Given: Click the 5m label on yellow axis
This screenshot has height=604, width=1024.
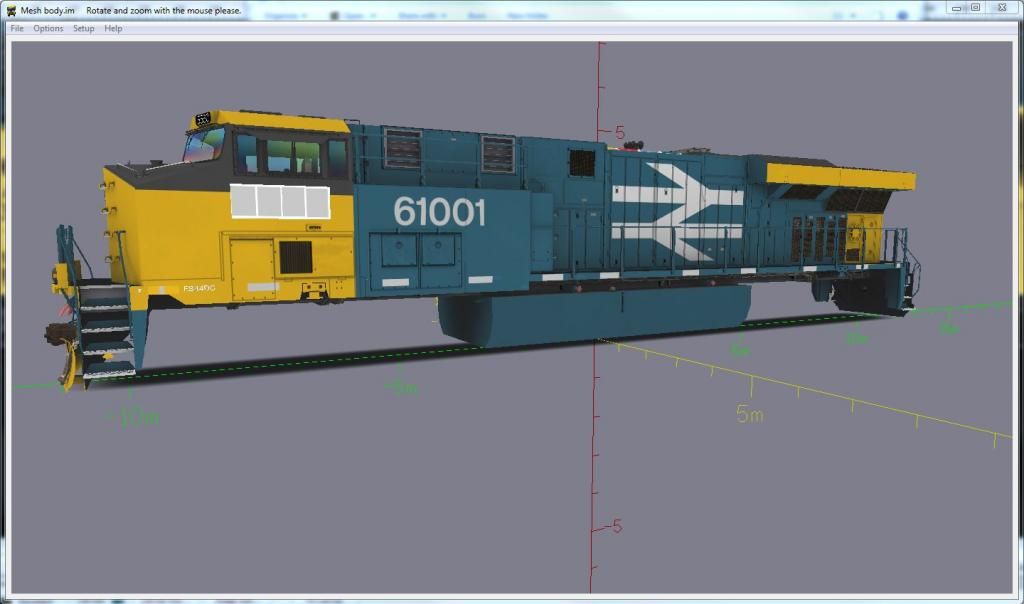Looking at the screenshot, I should pyautogui.click(x=750, y=413).
